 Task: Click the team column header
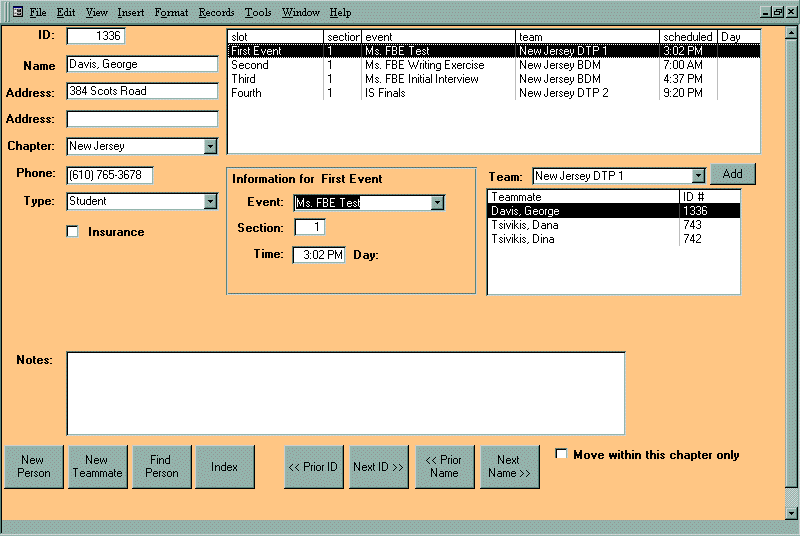coord(587,37)
